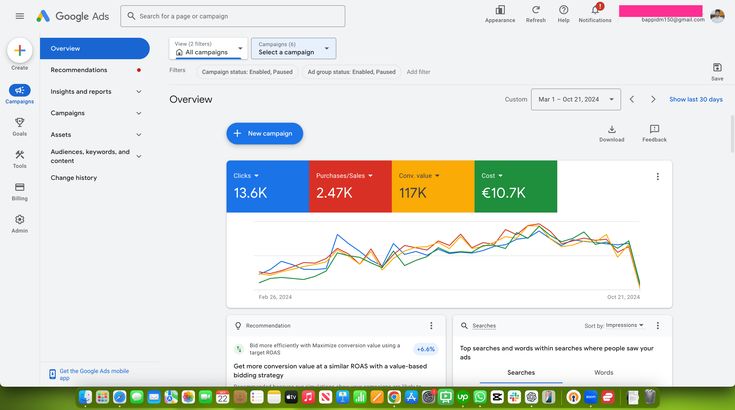Click the New campaign button

tap(264, 133)
